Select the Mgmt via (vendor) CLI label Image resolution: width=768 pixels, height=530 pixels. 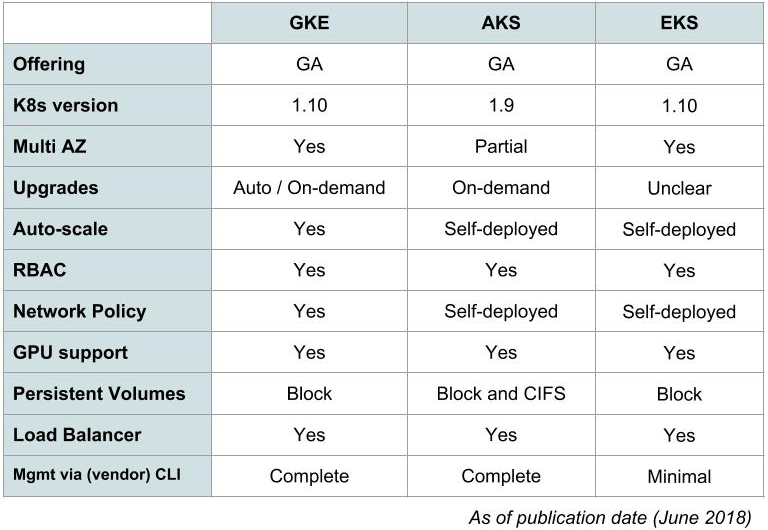[97, 476]
